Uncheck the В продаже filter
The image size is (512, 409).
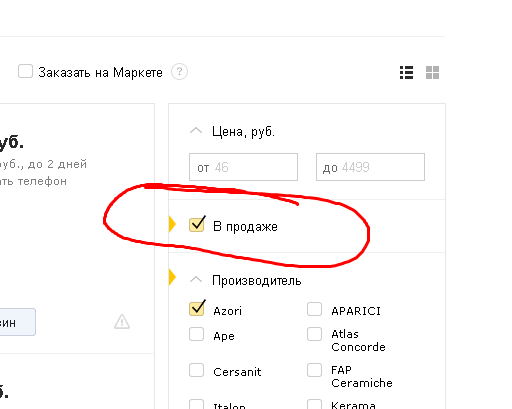point(197,224)
